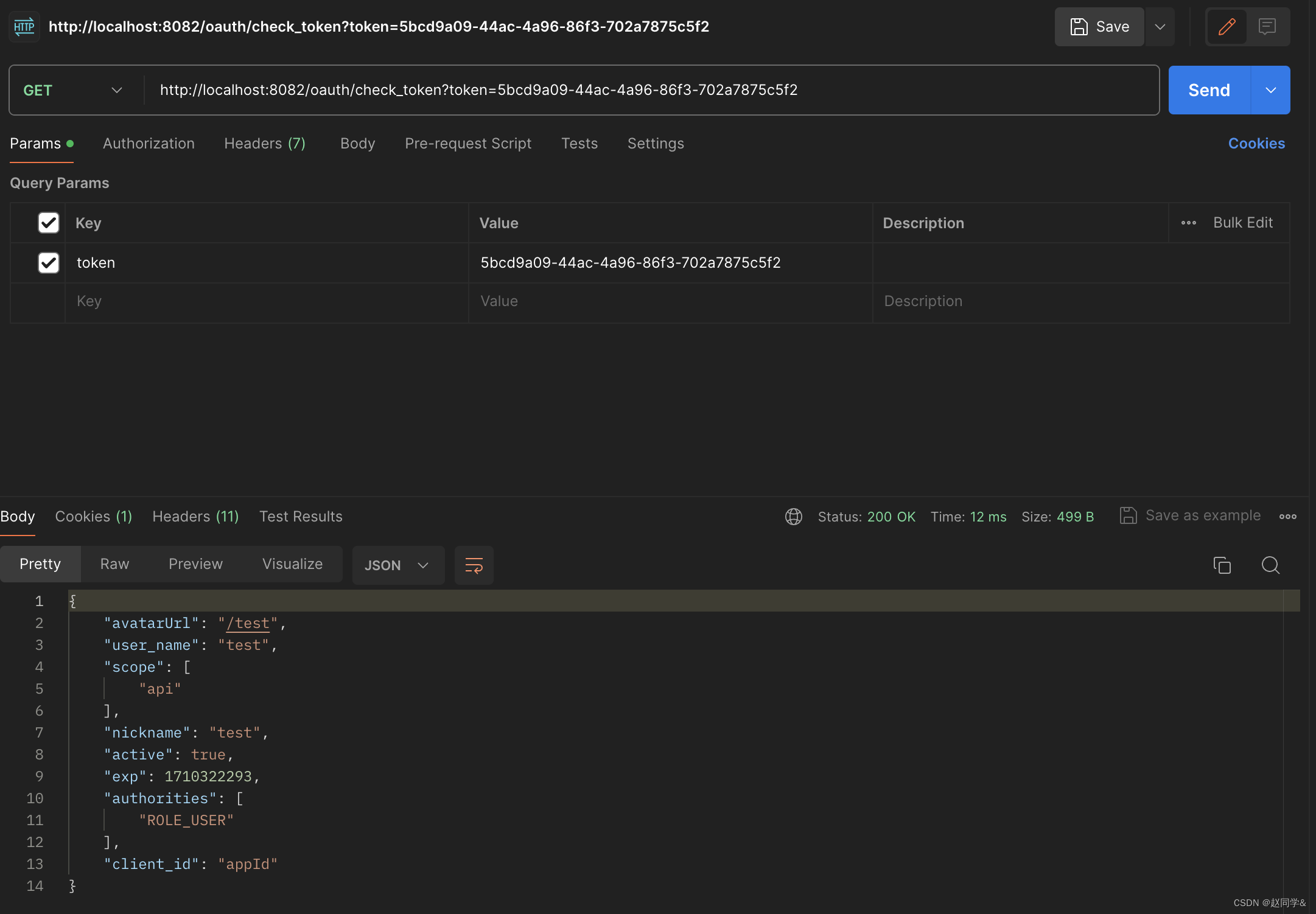Viewport: 1316px width, 914px height.
Task: Search the response with magnifier icon
Action: (x=1270, y=565)
